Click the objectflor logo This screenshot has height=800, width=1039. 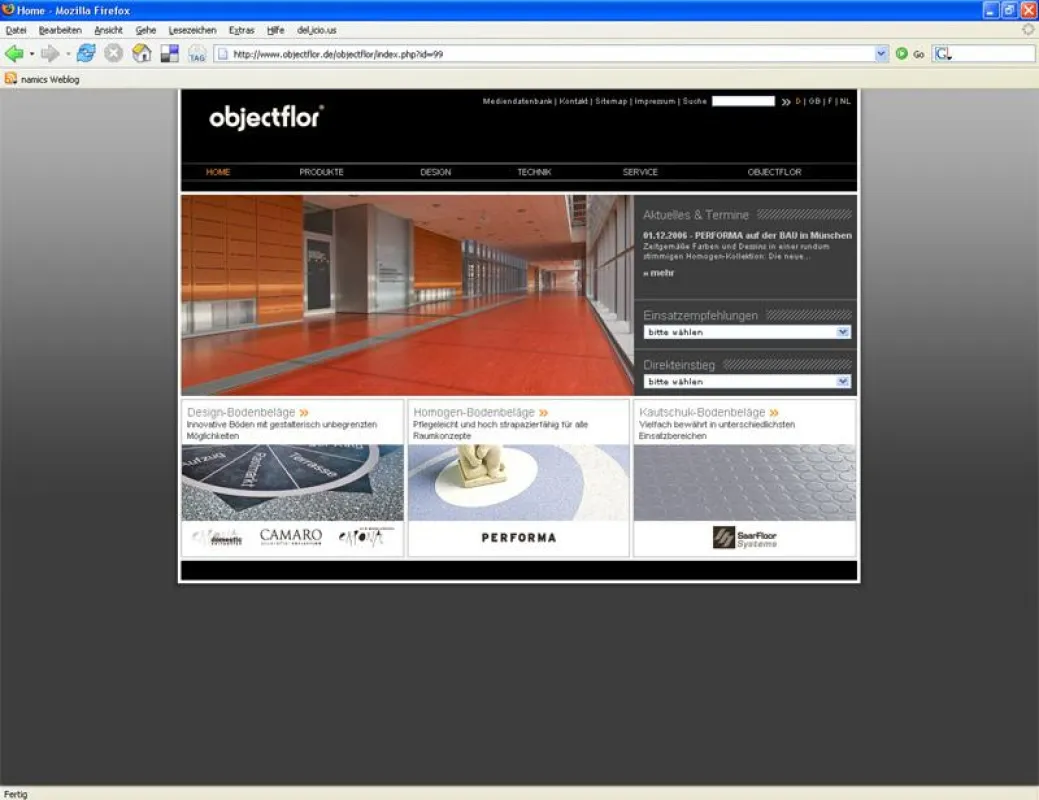tap(266, 117)
